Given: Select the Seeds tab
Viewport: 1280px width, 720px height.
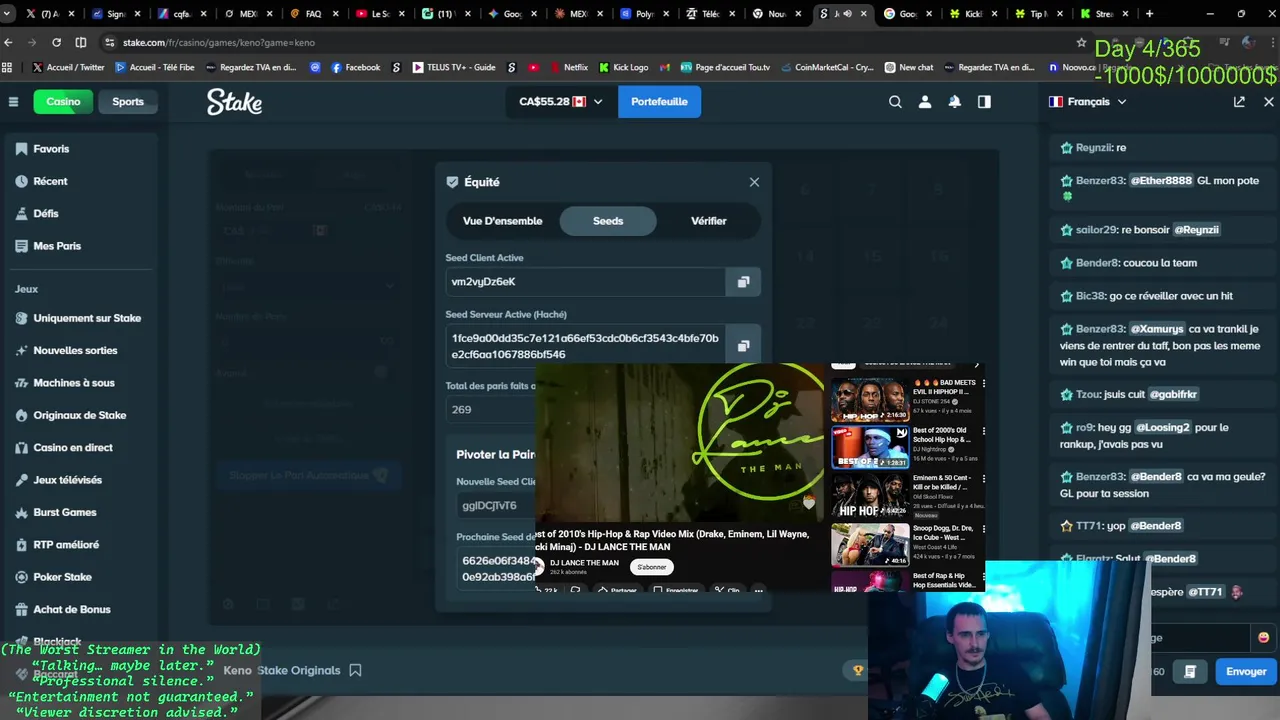Looking at the screenshot, I should (608, 221).
